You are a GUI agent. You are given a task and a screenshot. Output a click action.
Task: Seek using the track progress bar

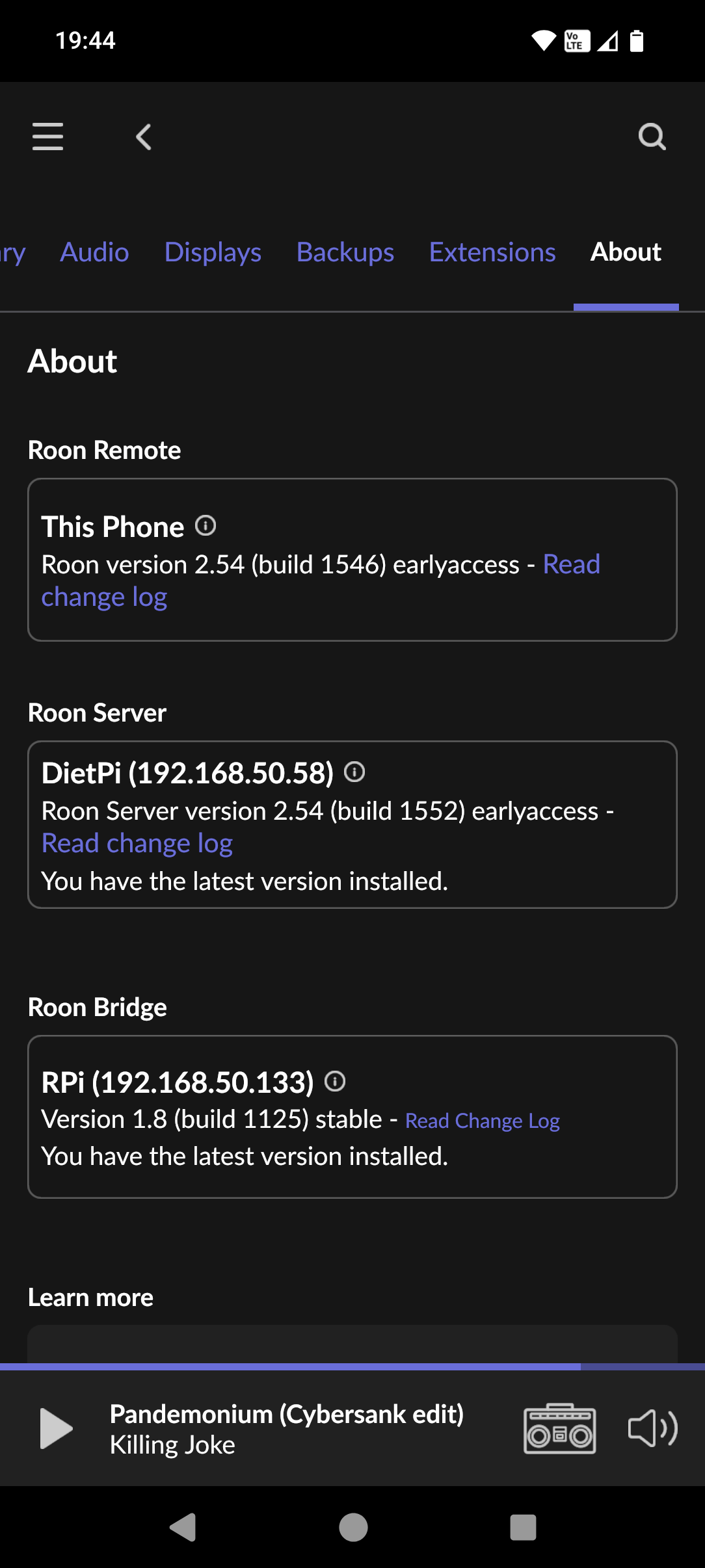click(x=352, y=1366)
